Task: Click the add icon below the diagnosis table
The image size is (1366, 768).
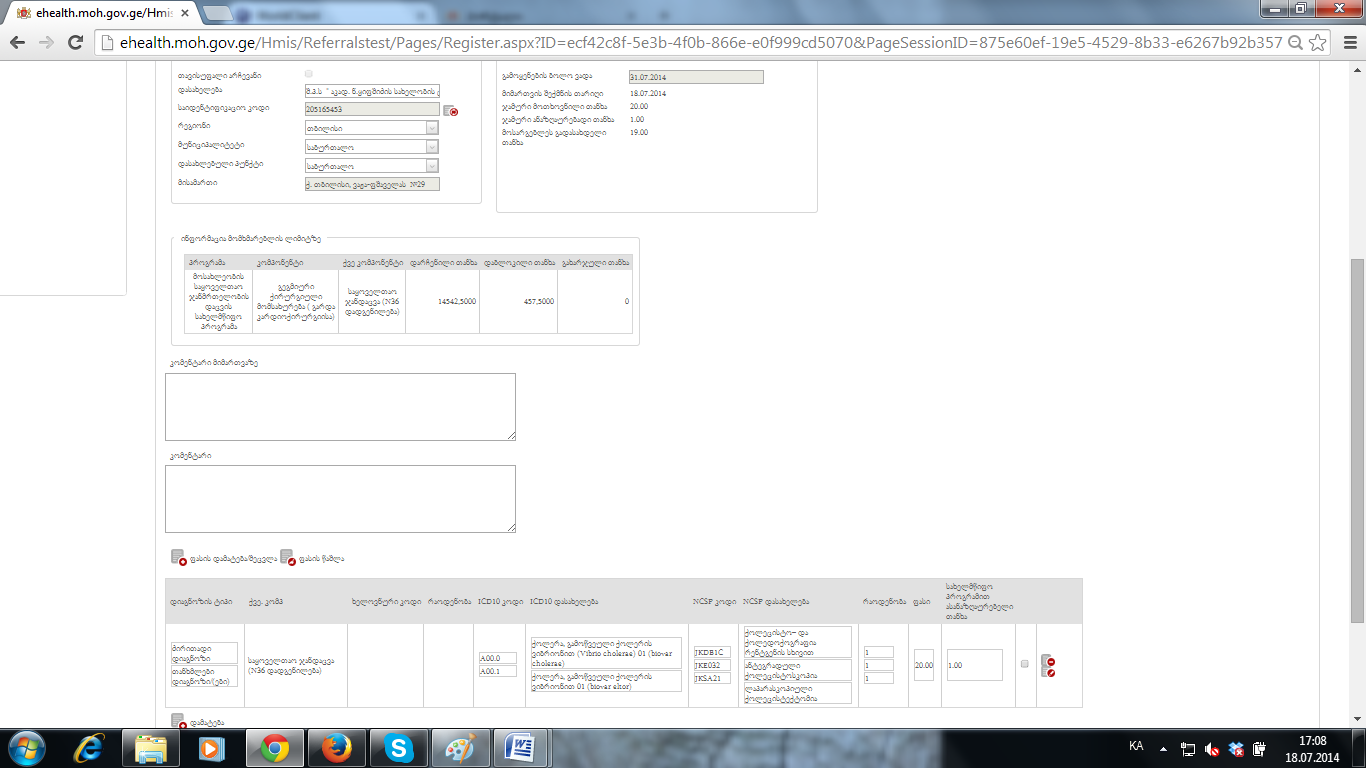Action: pyautogui.click(x=178, y=720)
